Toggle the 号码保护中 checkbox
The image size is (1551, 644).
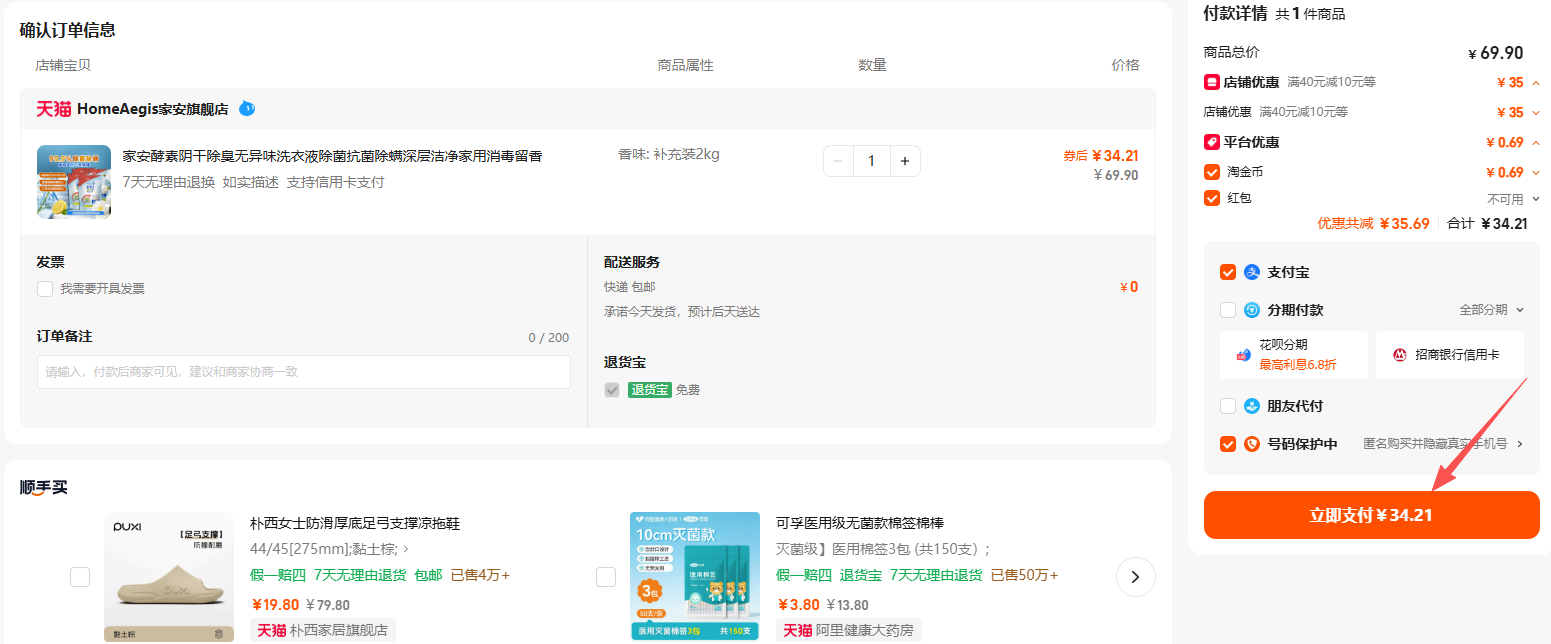click(1228, 444)
